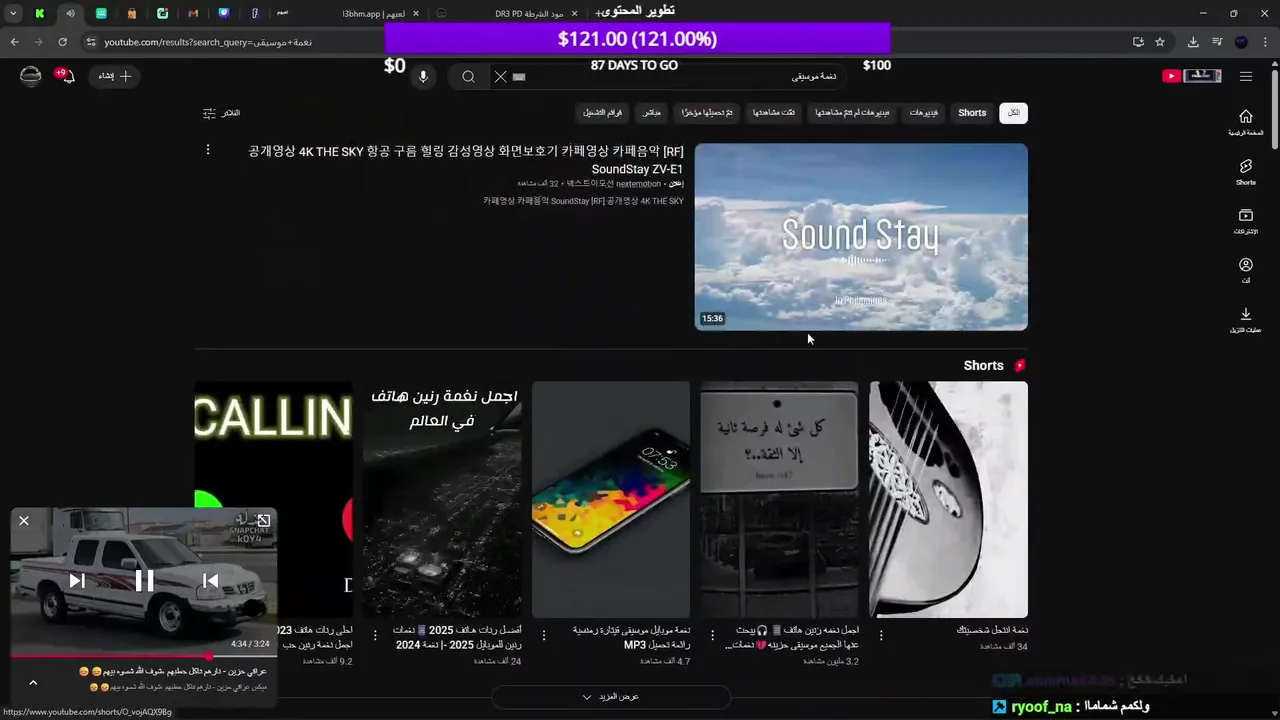Open three-dot menu of the MP3 mobile ringtone short
The height and width of the screenshot is (720, 1280).
coord(544,635)
